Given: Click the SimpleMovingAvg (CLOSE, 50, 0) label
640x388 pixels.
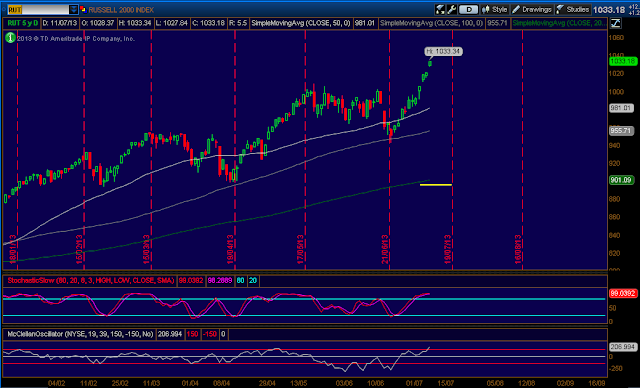Looking at the screenshot, I should pos(301,23).
